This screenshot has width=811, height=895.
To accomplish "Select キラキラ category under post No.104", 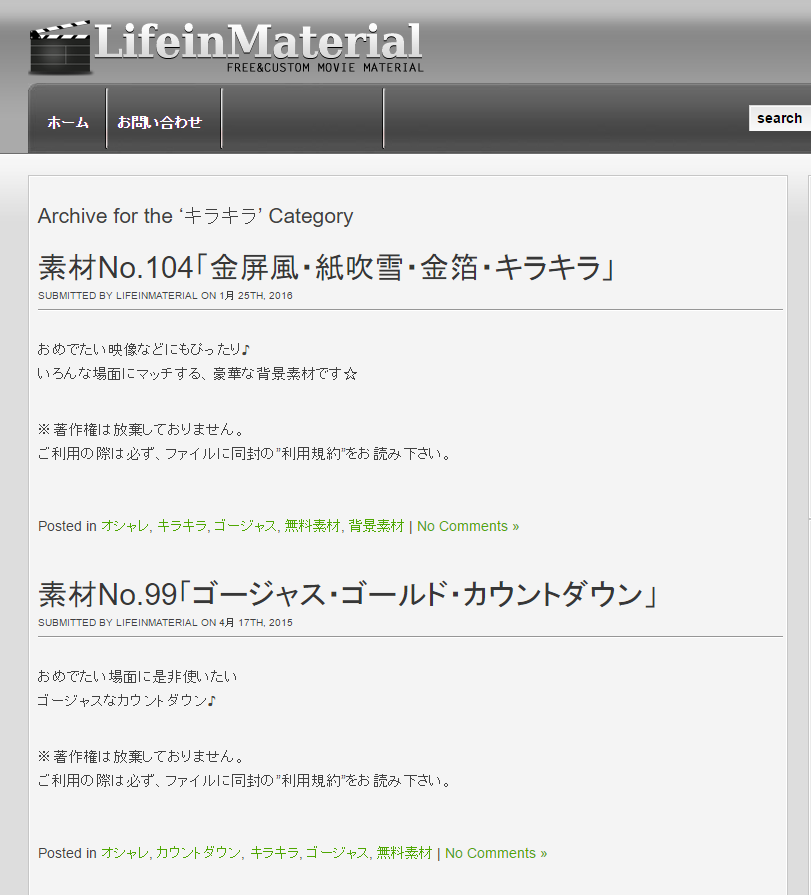I will click(181, 526).
